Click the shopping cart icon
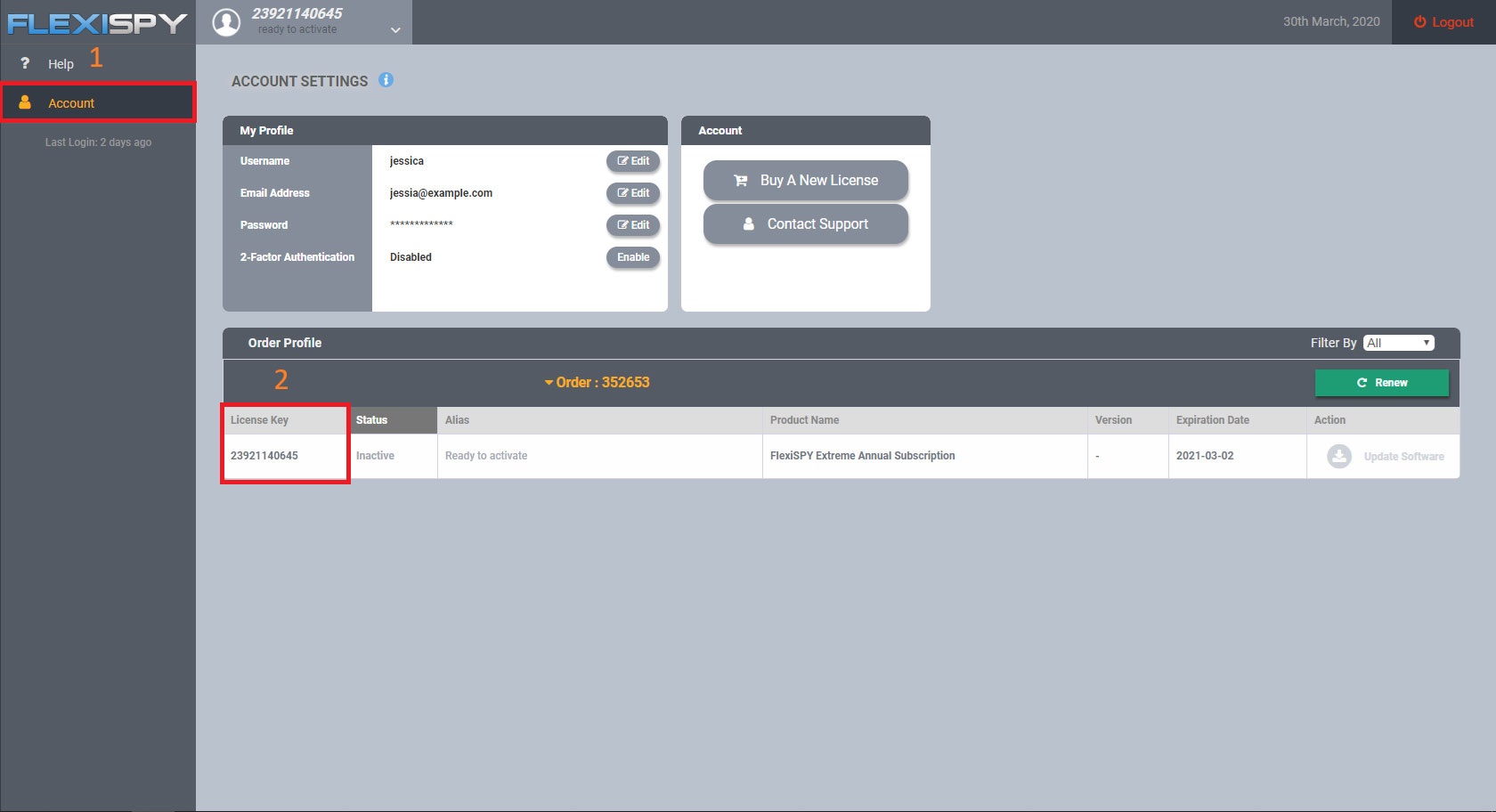Viewport: 1496px width, 812px height. click(x=740, y=180)
